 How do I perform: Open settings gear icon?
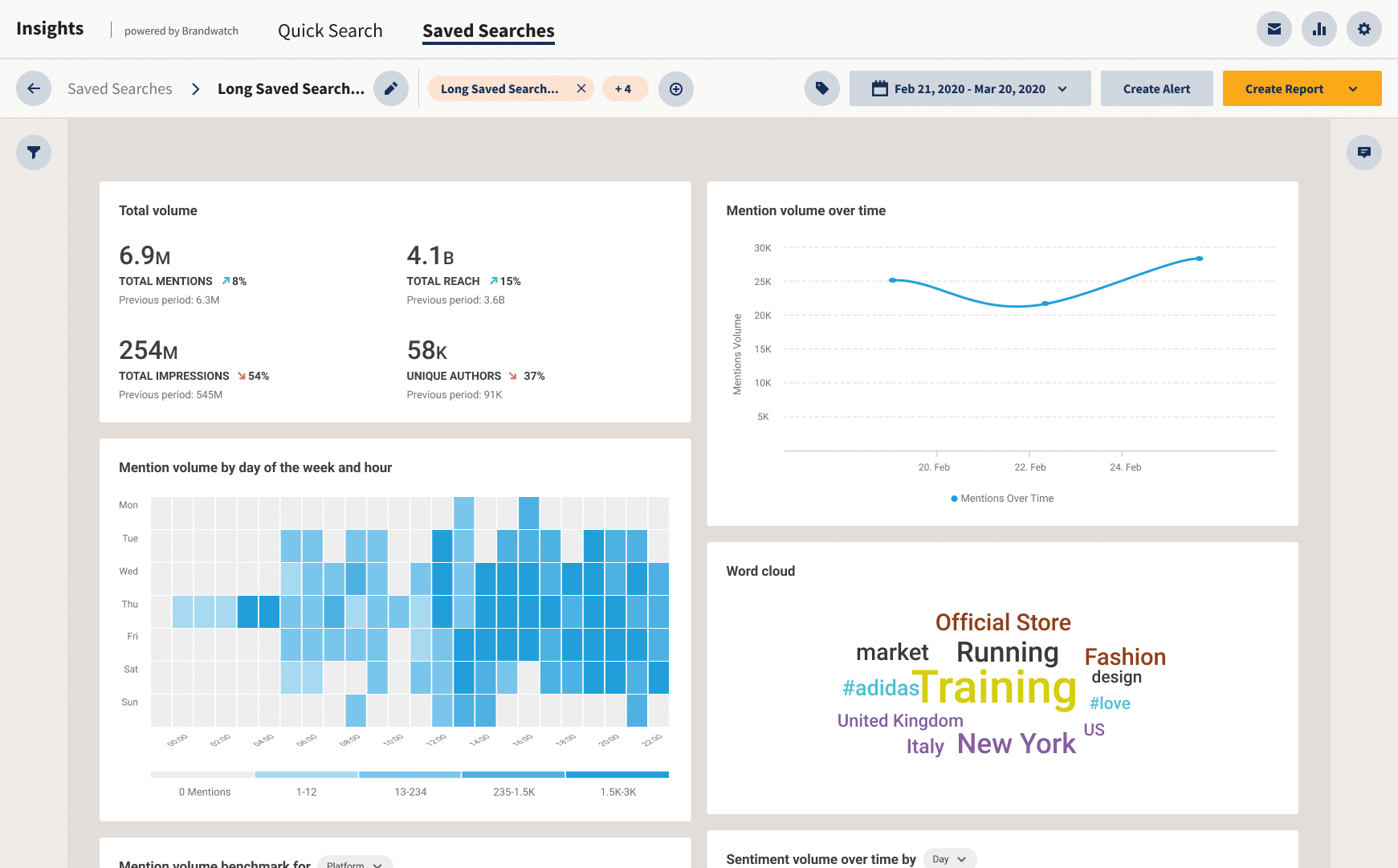click(x=1363, y=30)
